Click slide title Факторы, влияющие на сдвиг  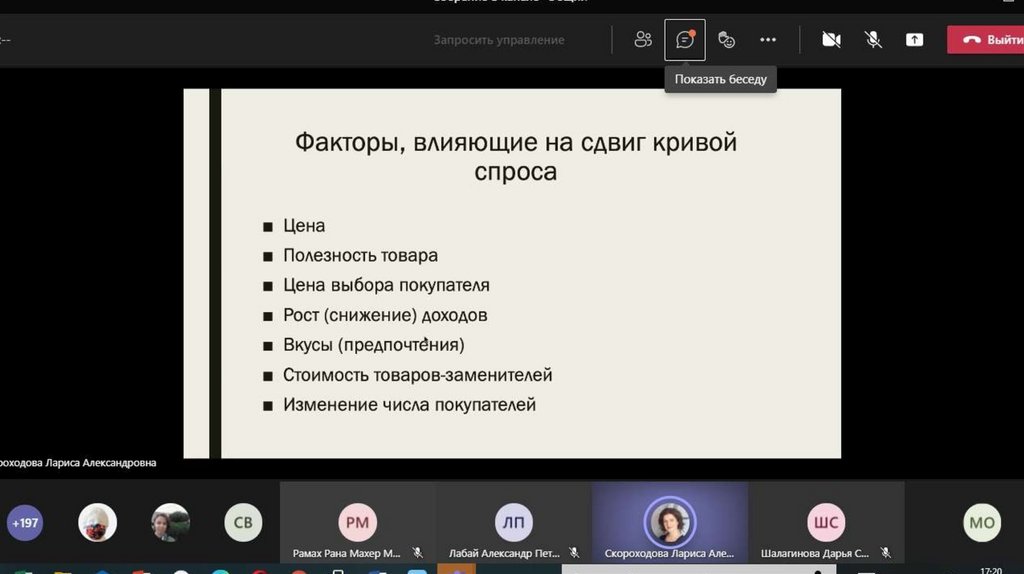coord(516,156)
